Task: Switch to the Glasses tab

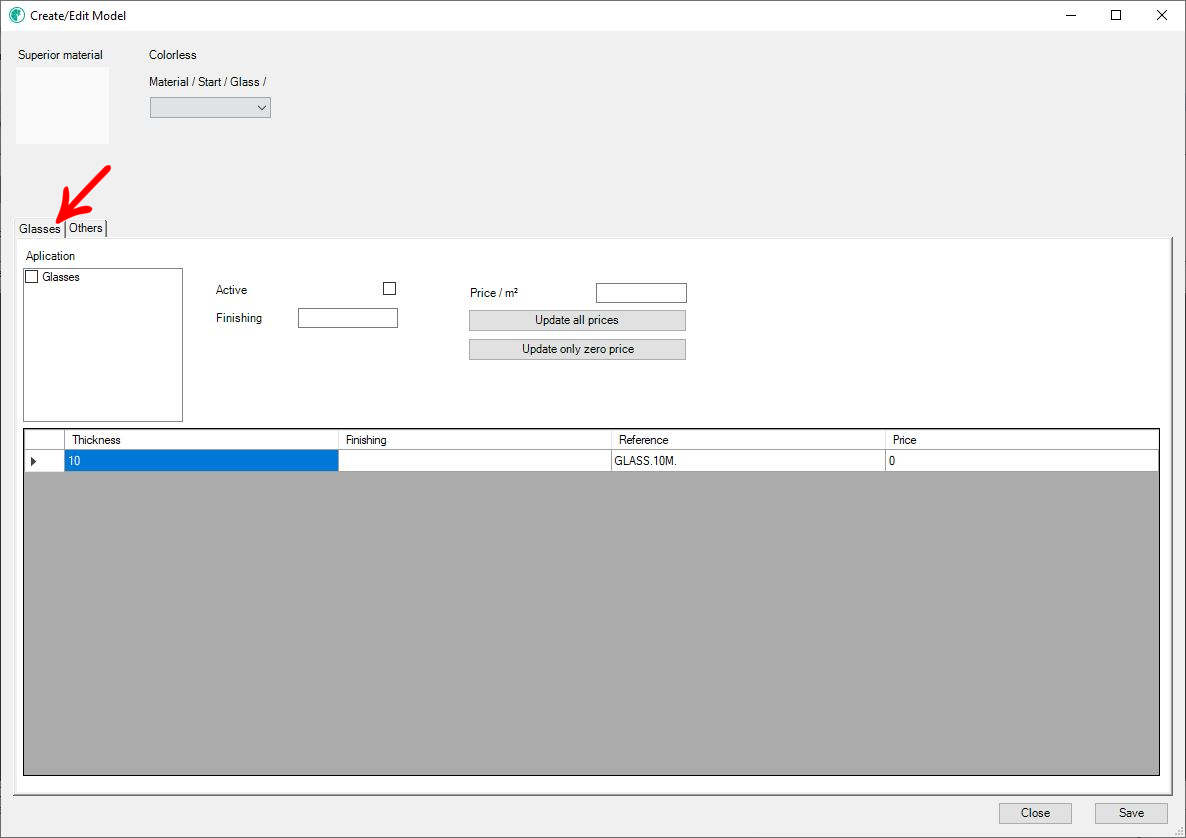Action: tap(40, 228)
